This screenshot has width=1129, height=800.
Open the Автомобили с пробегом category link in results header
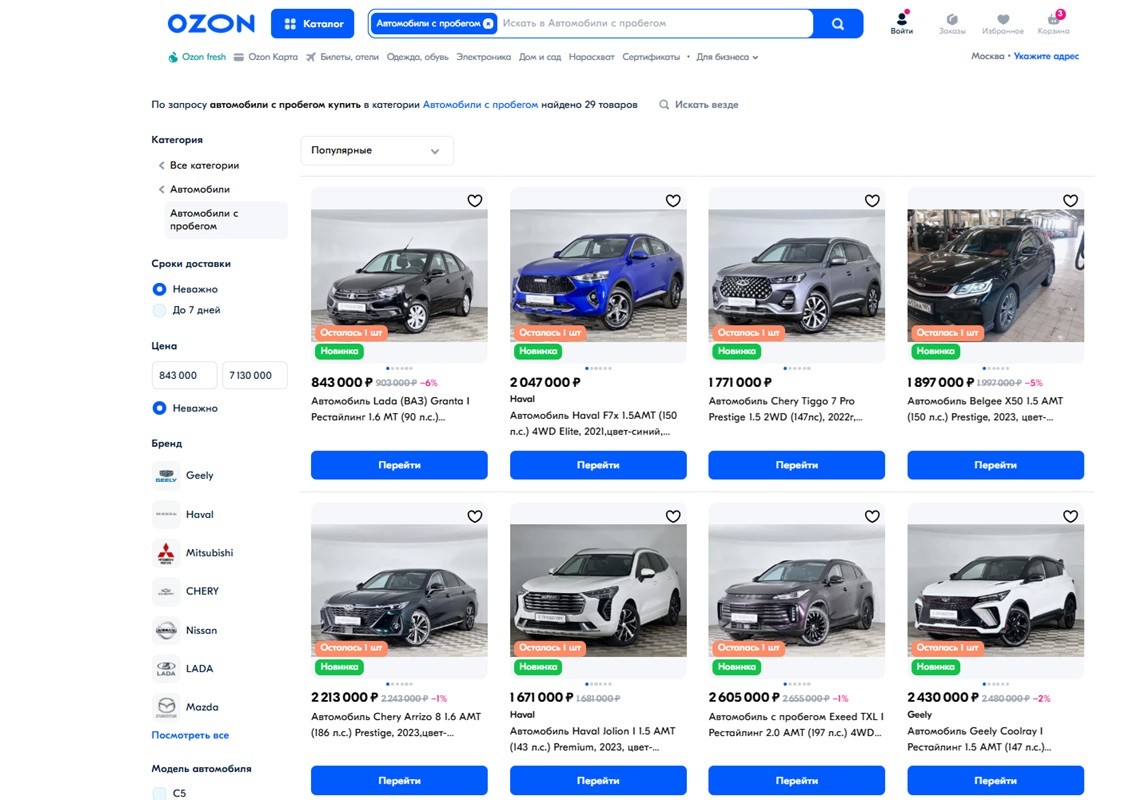click(480, 104)
